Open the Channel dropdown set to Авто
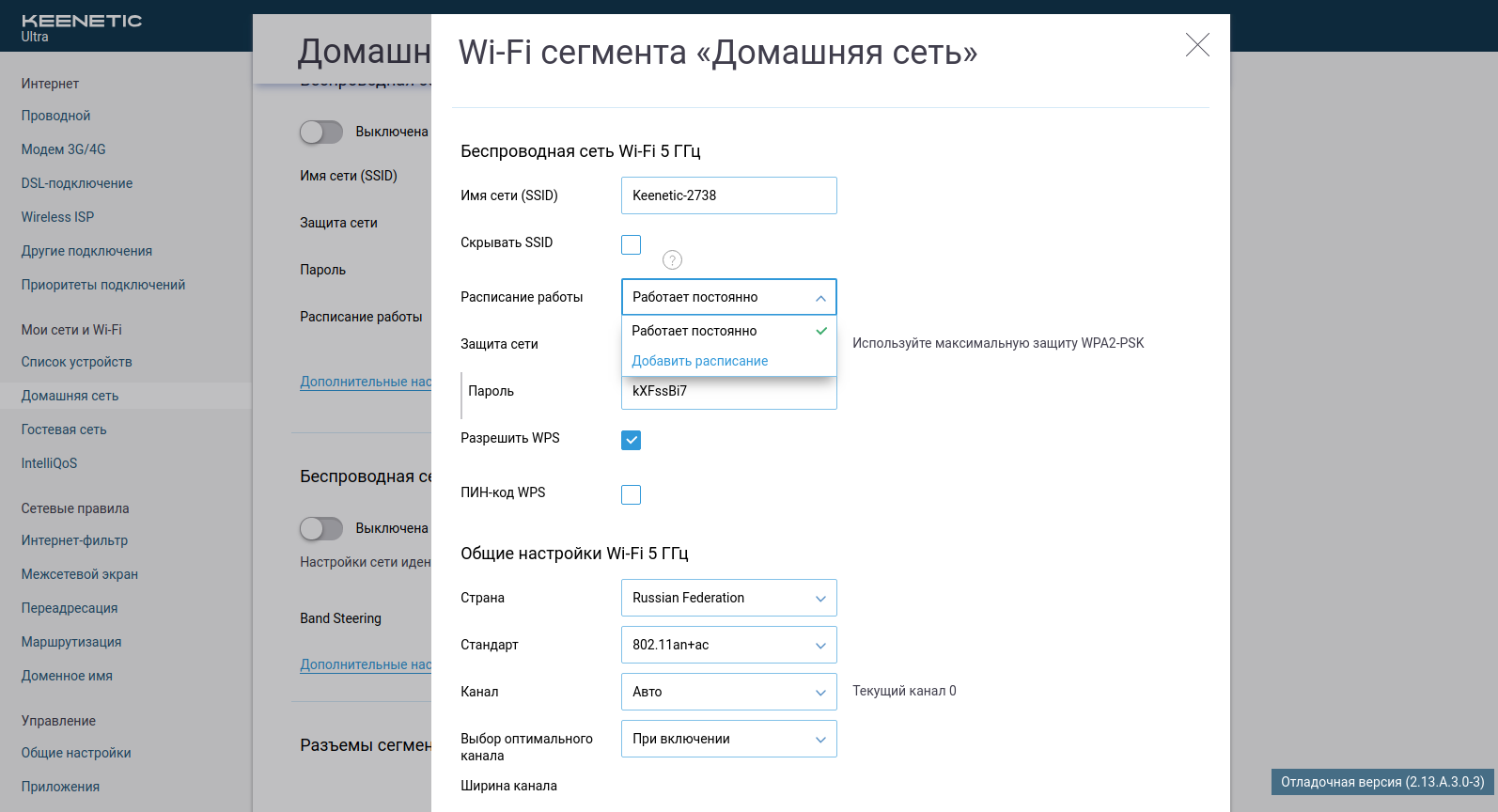 (x=729, y=692)
